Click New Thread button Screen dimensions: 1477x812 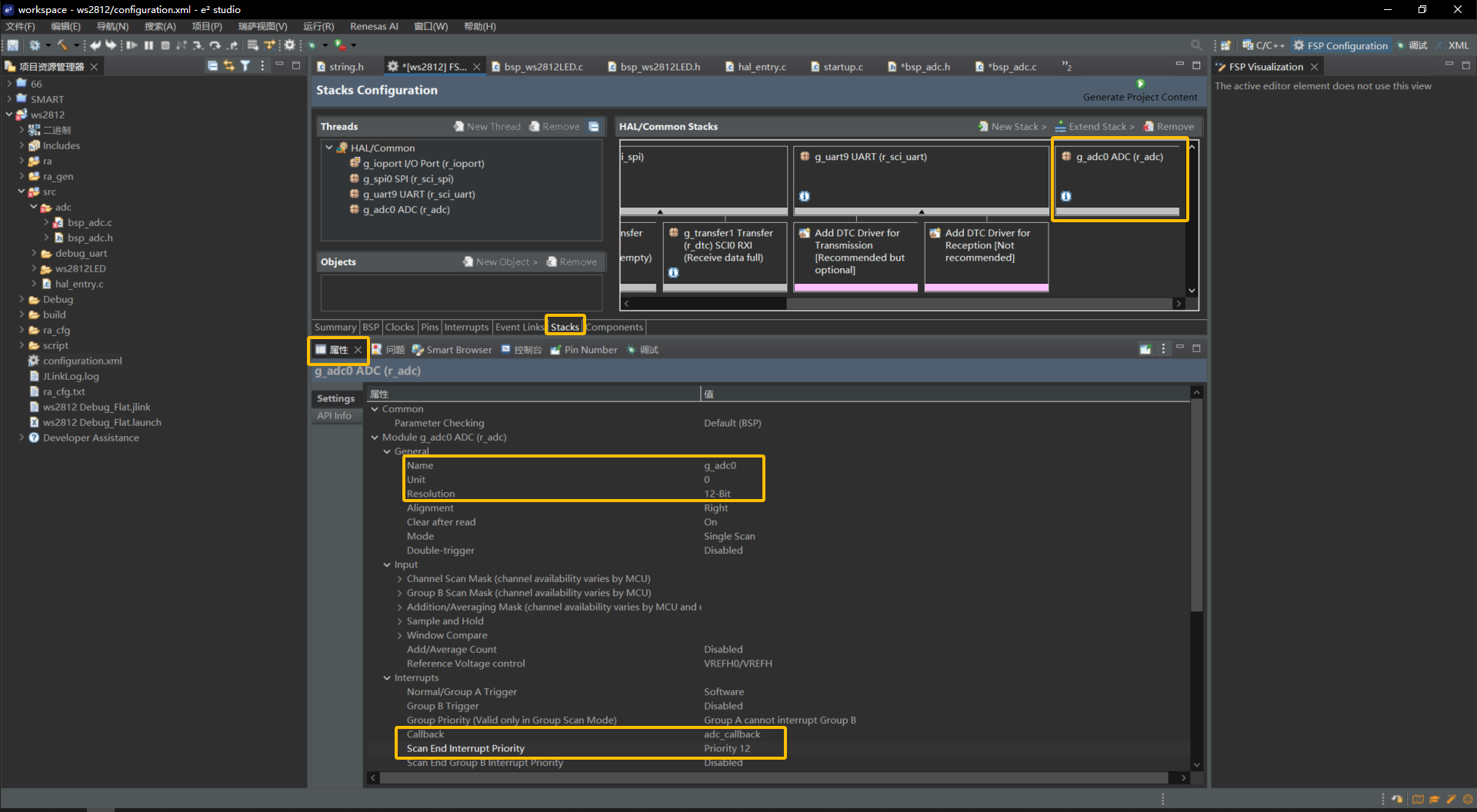(x=487, y=127)
